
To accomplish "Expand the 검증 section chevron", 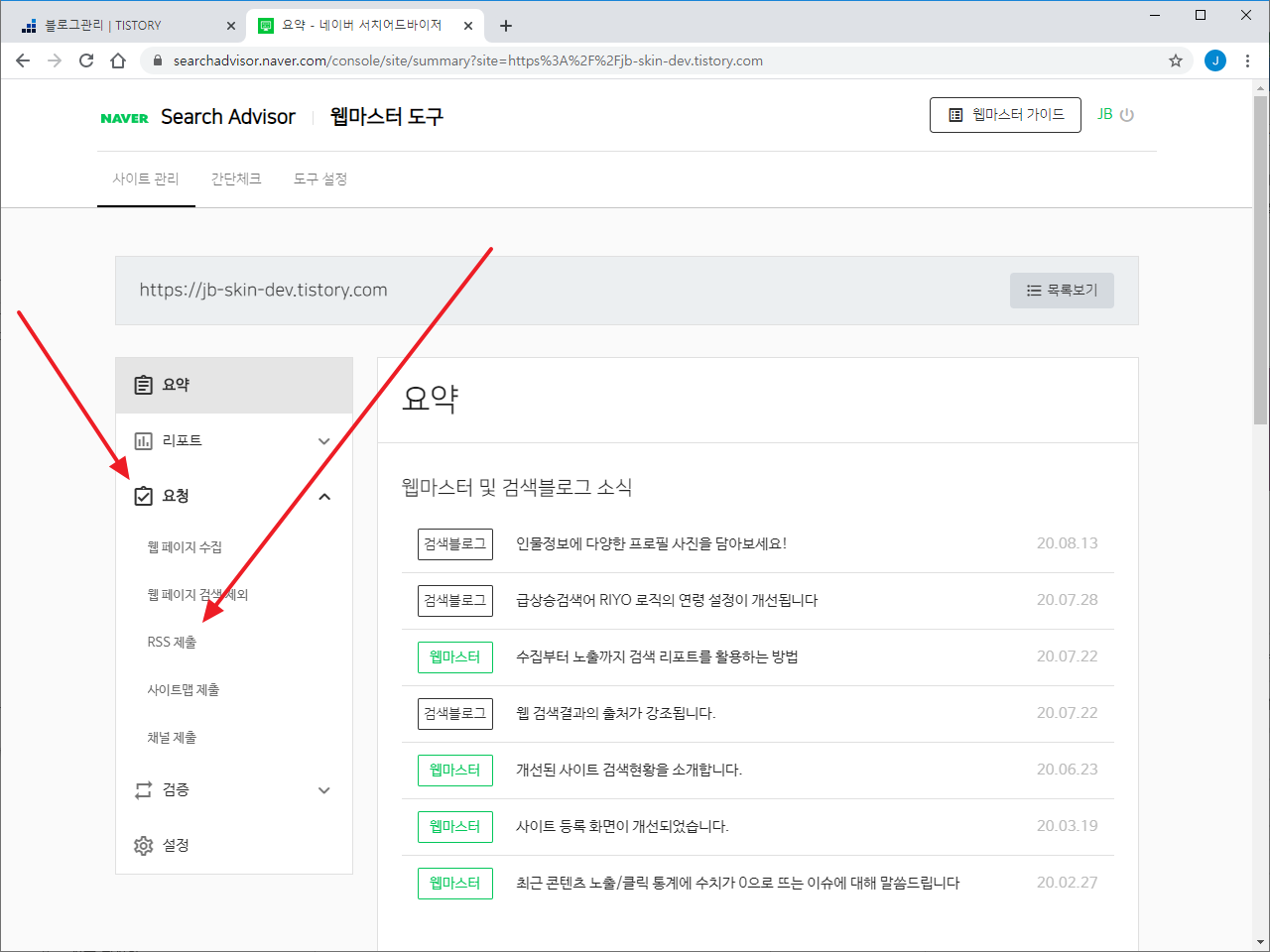I will (x=323, y=790).
